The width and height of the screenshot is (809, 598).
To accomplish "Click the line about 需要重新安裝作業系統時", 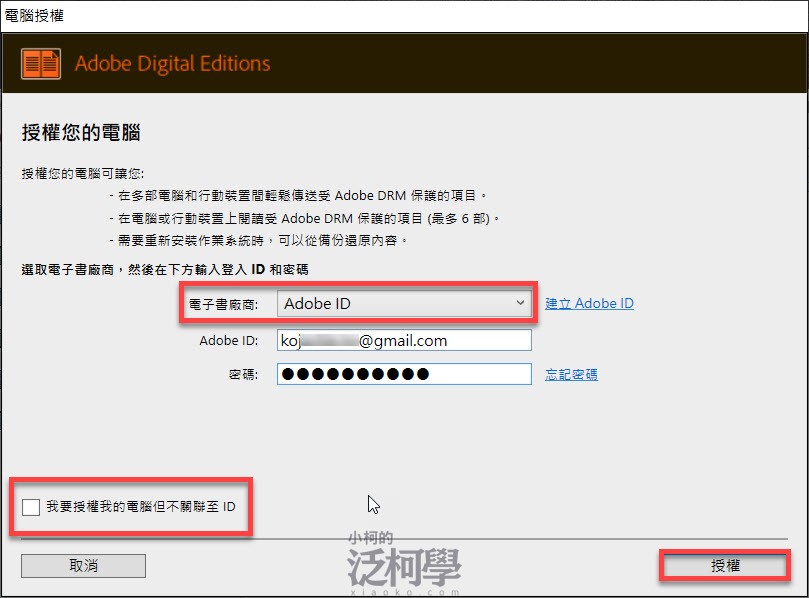I will (258, 240).
